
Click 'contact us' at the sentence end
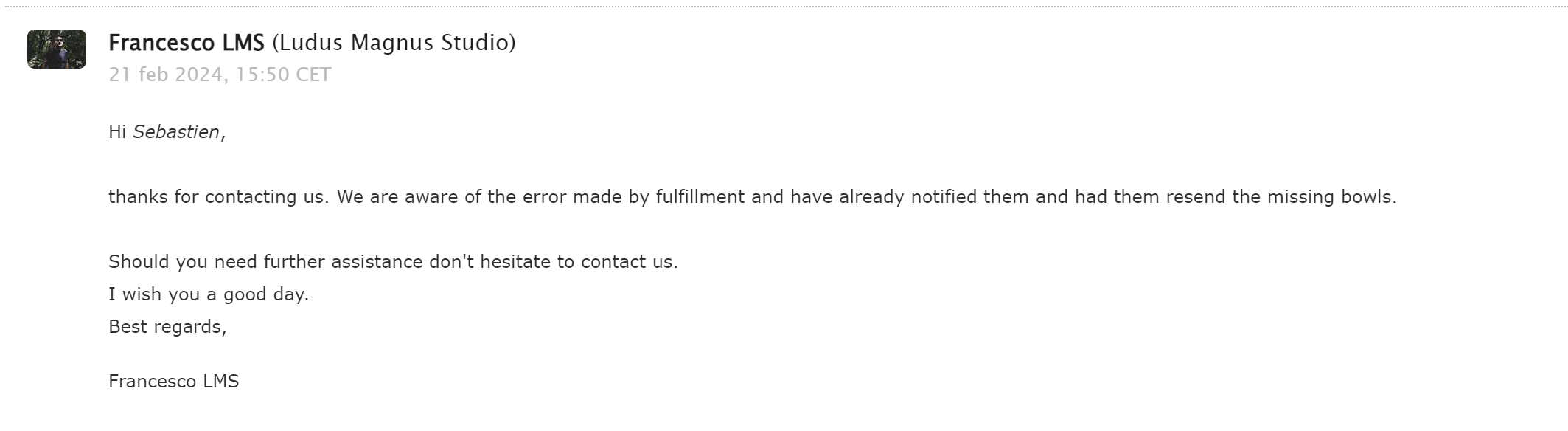[x=627, y=262]
